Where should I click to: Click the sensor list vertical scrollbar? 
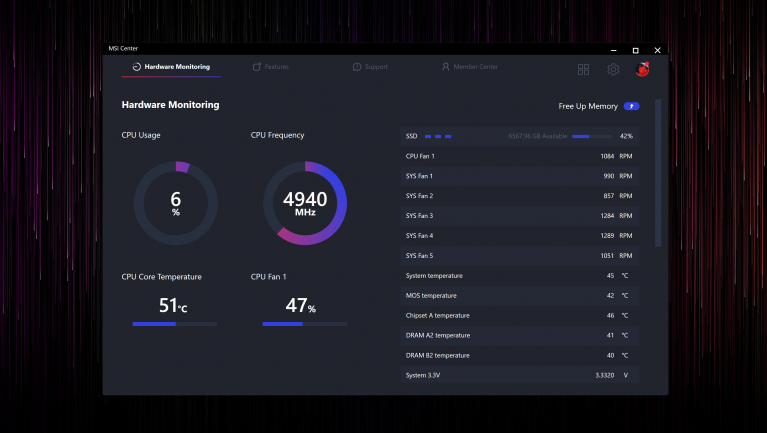(658, 173)
